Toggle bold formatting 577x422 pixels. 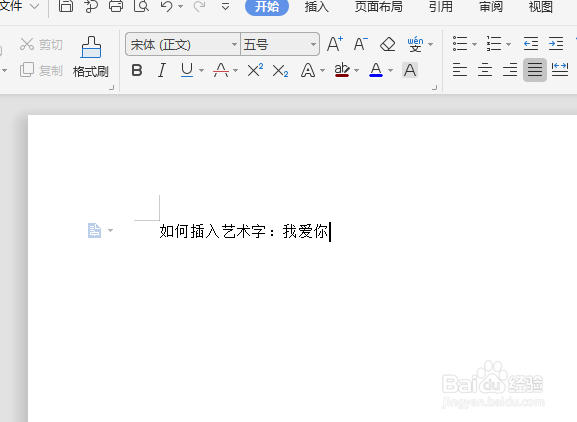(137, 70)
